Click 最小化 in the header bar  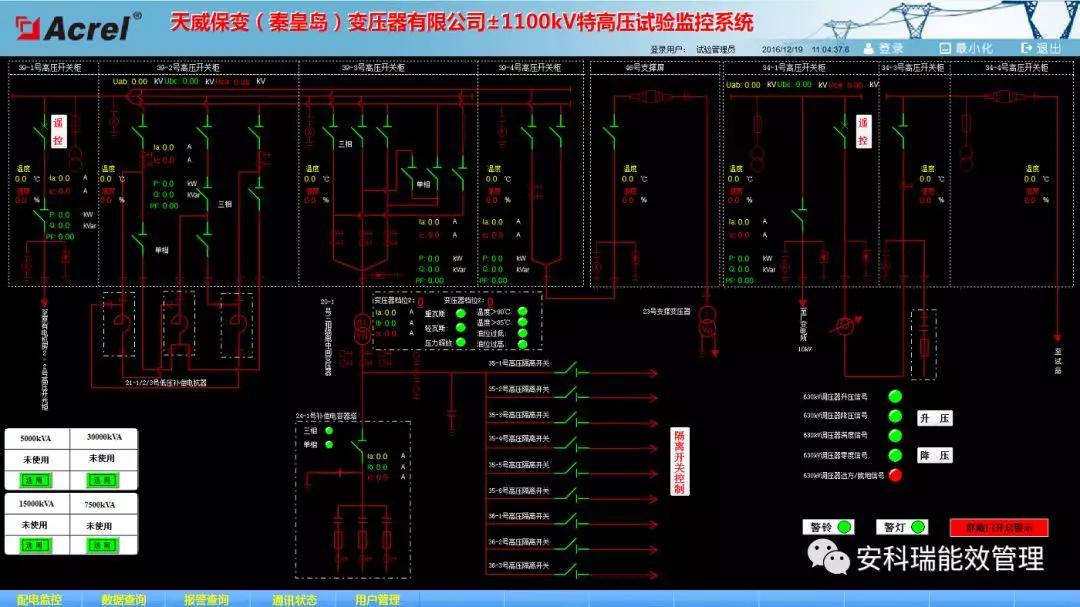coord(966,48)
